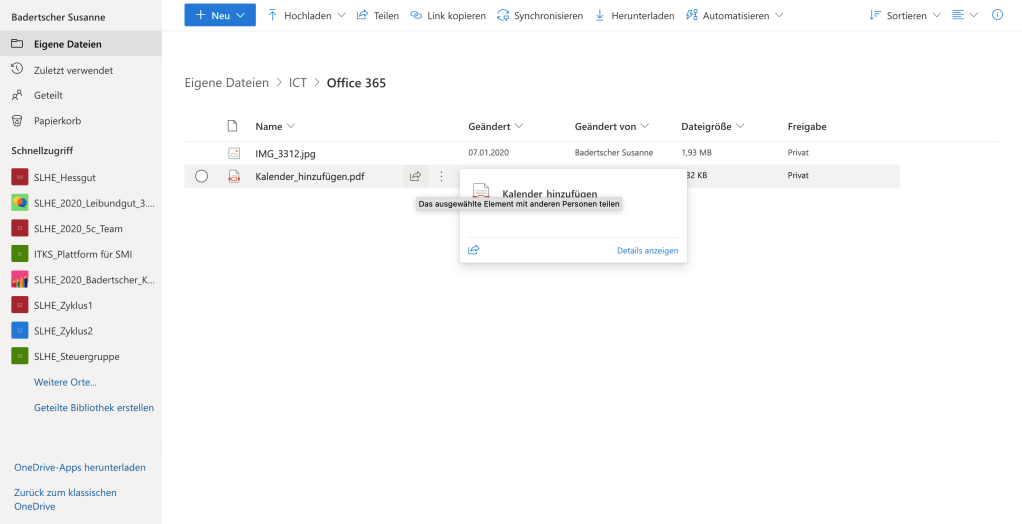Click Link kopieren in the toolbar

[x=448, y=16]
